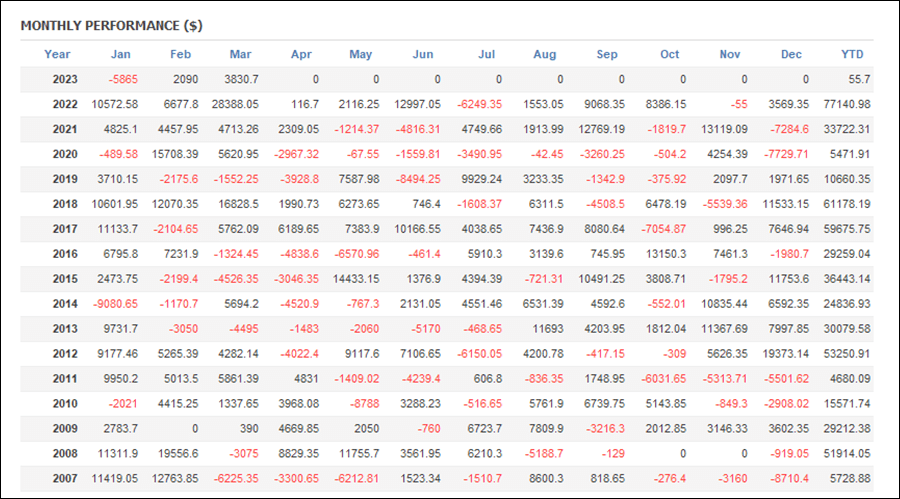This screenshot has width=900, height=499.
Task: Click the Mar column header
Action: (240, 54)
